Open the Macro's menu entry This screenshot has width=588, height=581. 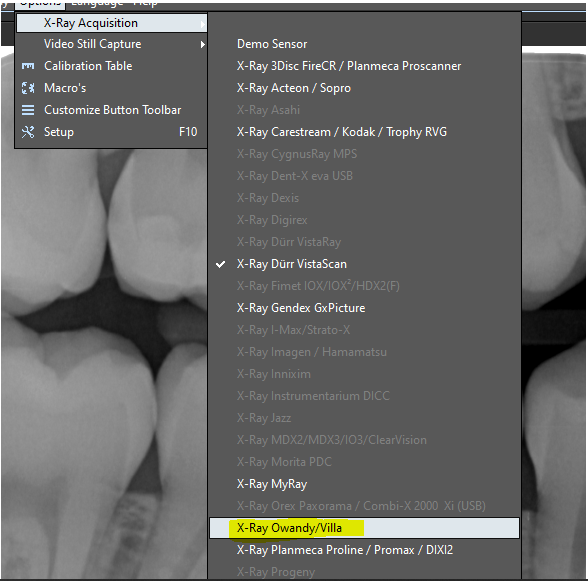(112, 88)
